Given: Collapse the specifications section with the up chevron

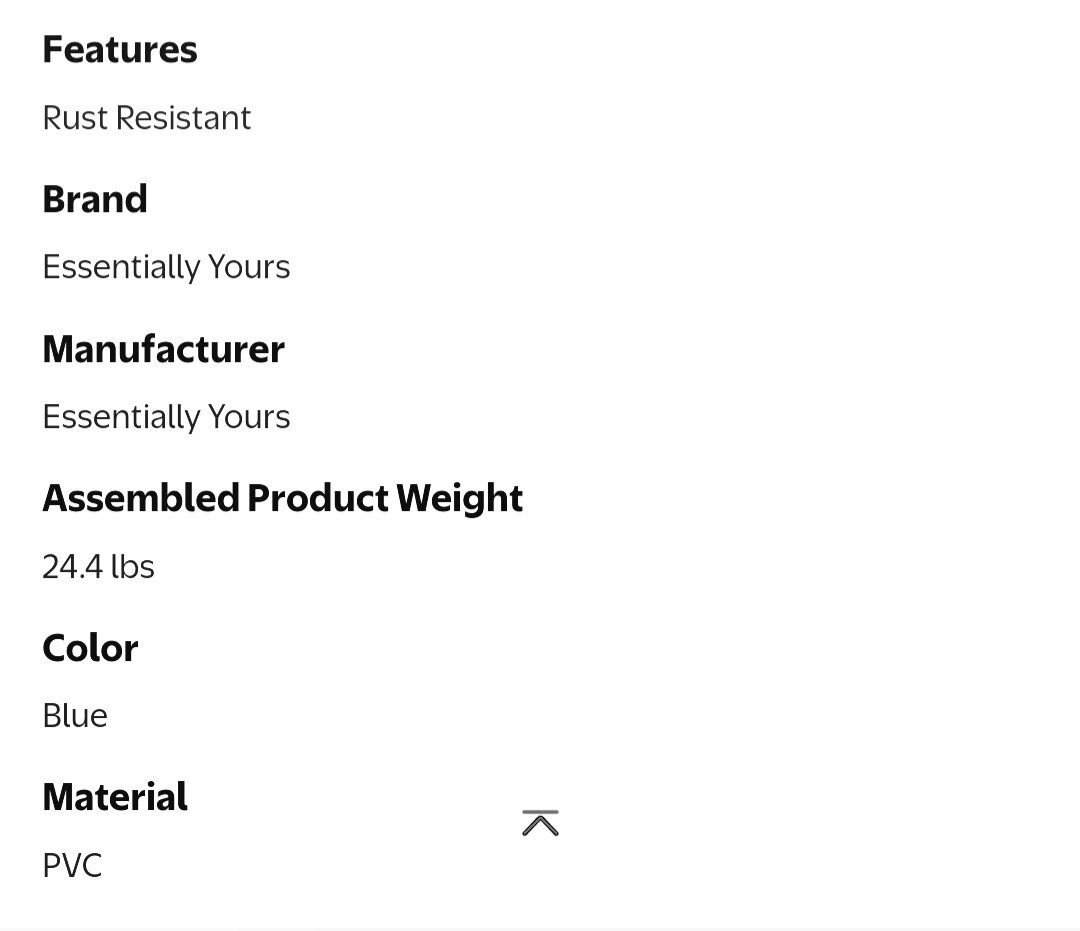Looking at the screenshot, I should point(540,823).
